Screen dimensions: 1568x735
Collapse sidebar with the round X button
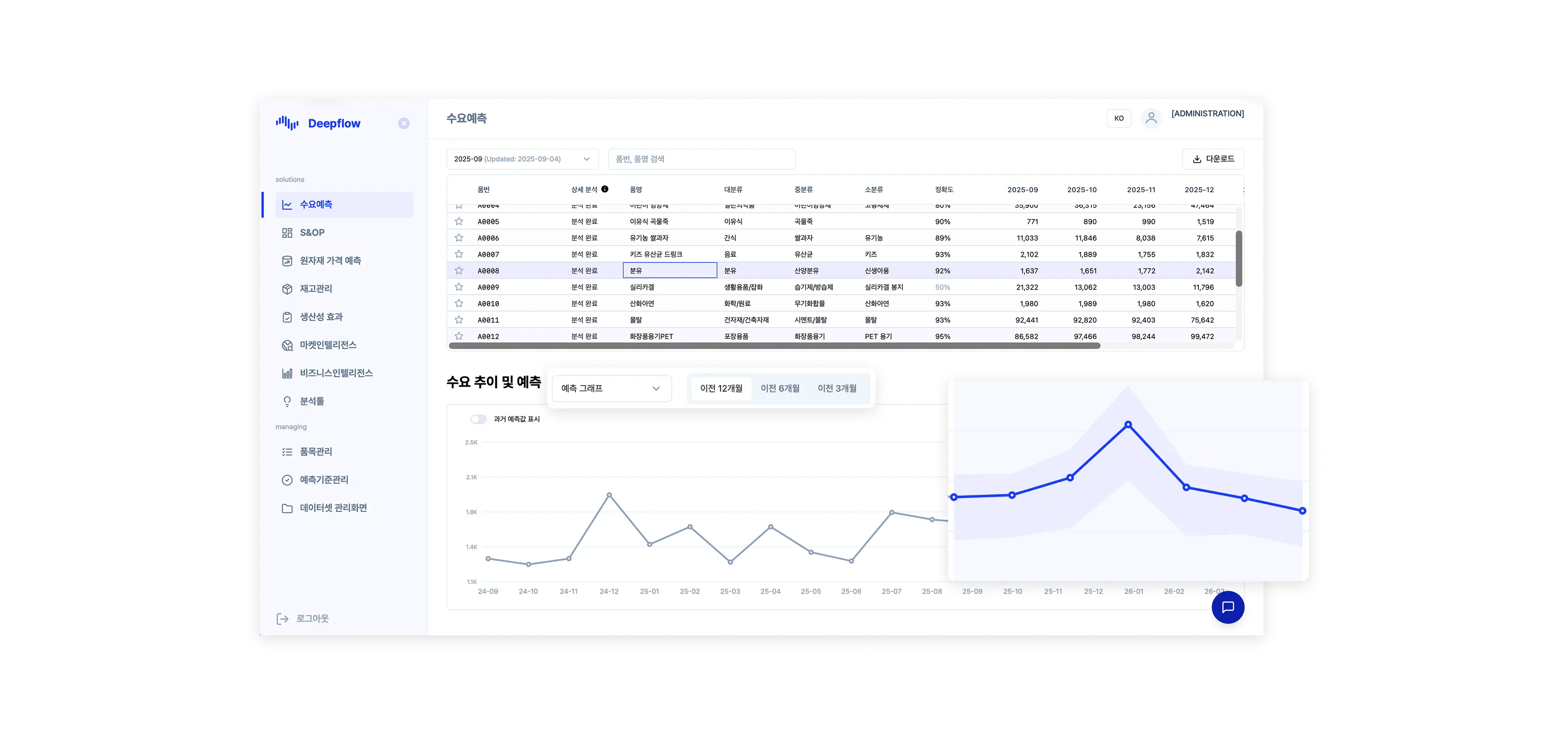coord(403,123)
